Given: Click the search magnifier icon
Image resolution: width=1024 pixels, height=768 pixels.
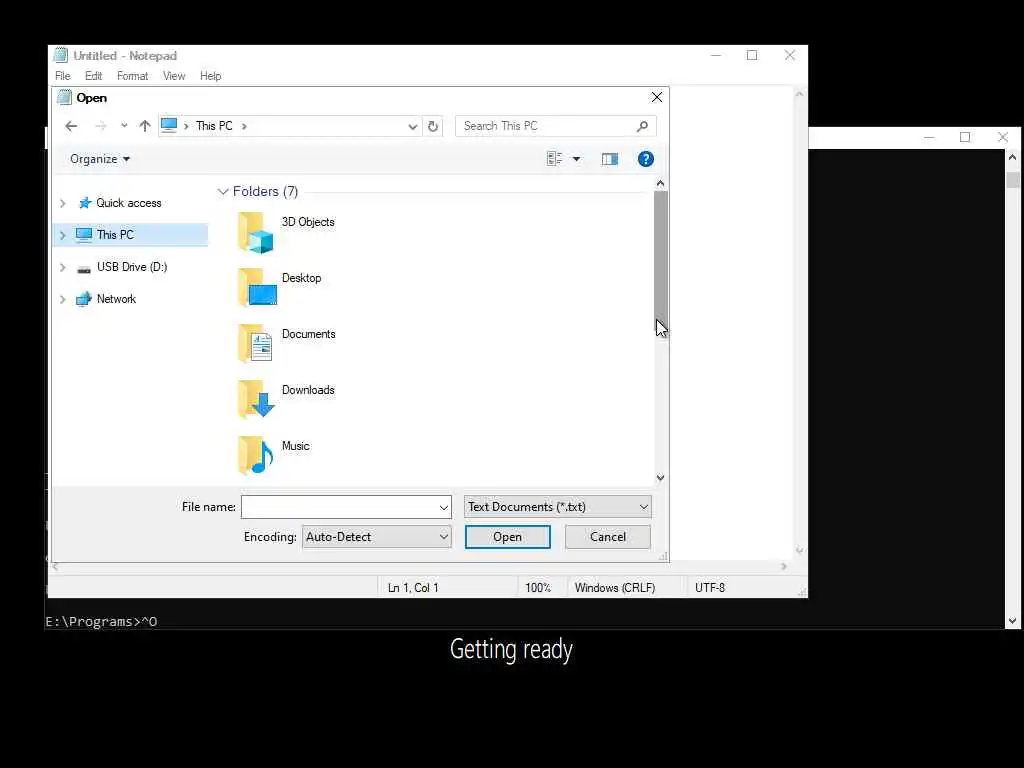Looking at the screenshot, I should pyautogui.click(x=643, y=126).
